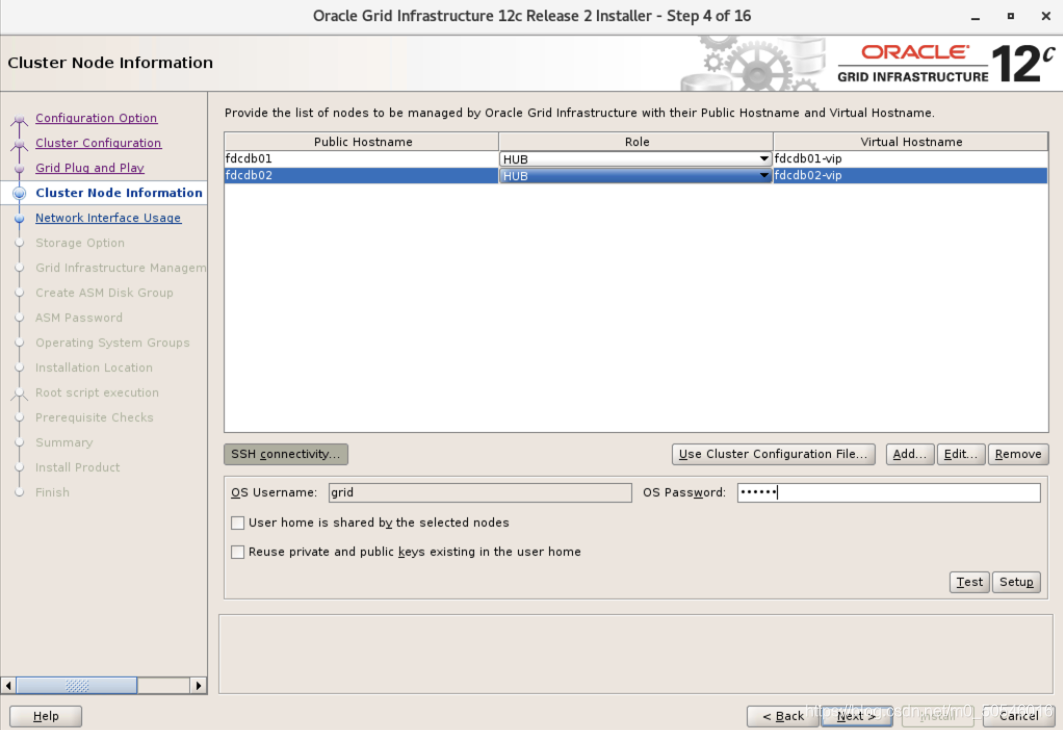Open Role dropdown for fdcdb01
This screenshot has width=1063, height=730.
point(635,159)
